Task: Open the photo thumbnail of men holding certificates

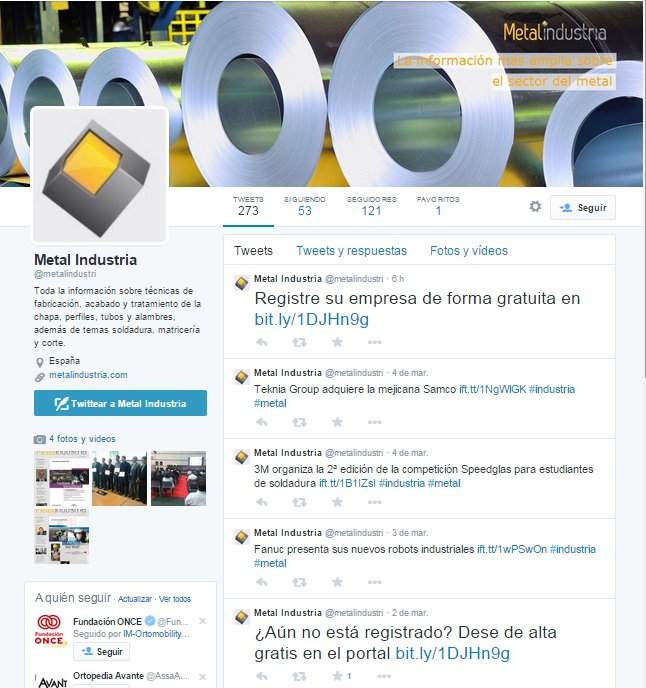Action: [119, 478]
